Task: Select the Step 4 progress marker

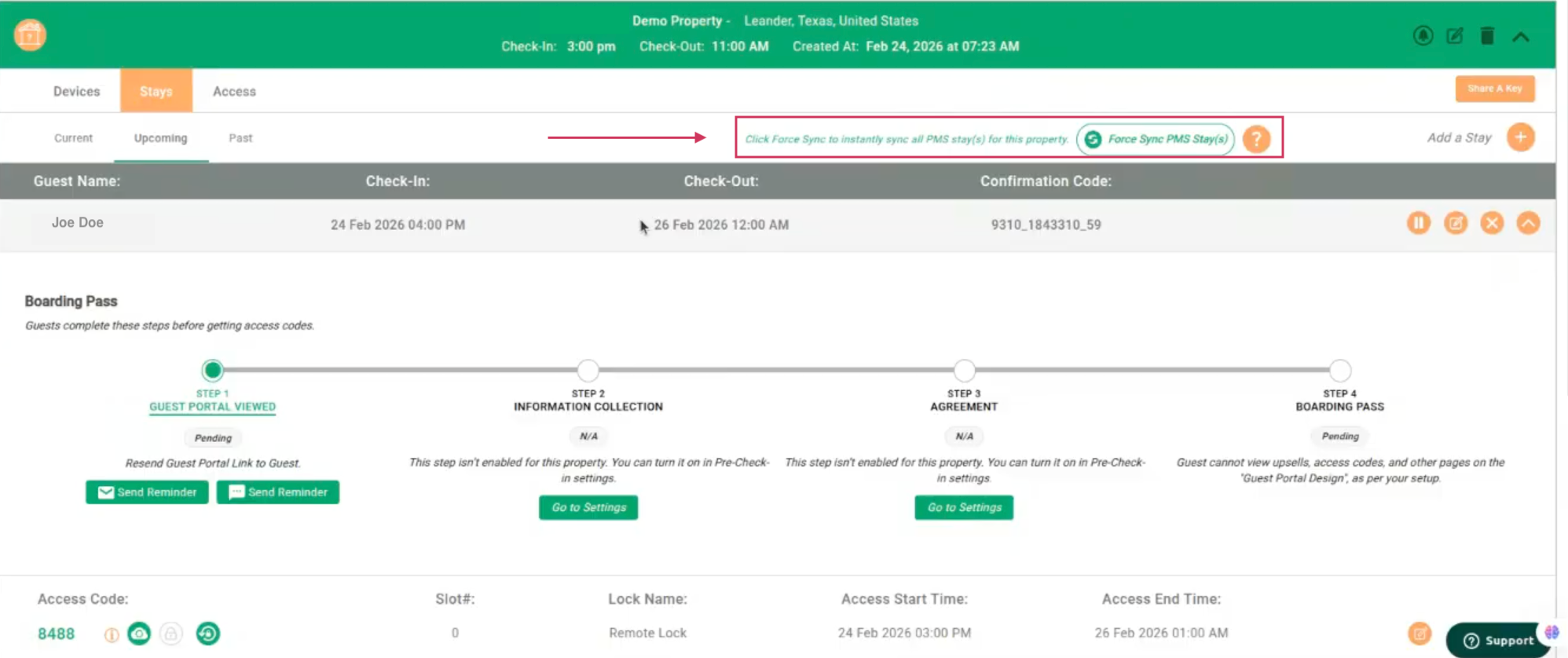Action: 1340,370
